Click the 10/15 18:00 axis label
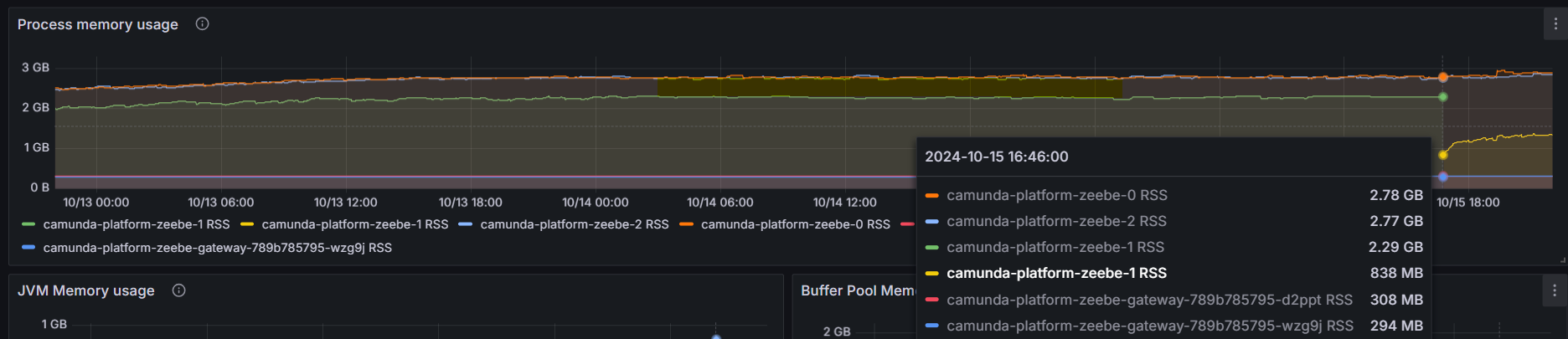This screenshot has width=1568, height=339. (x=1468, y=203)
